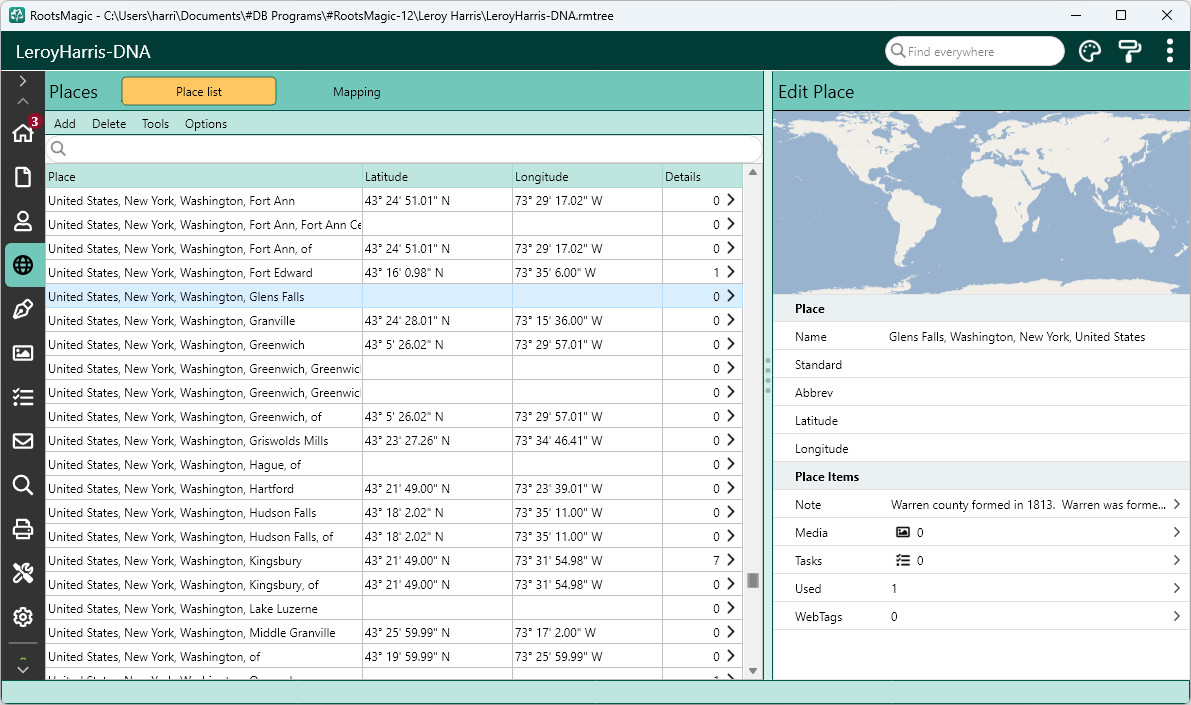Open details chevron for the Glens Falls row
The width and height of the screenshot is (1191, 705).
point(731,296)
